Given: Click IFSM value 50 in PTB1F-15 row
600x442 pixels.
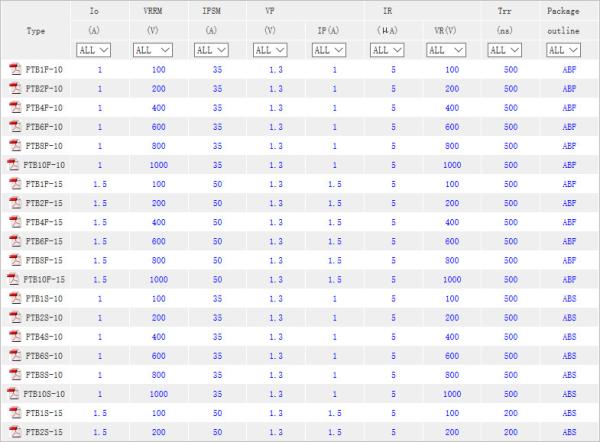Looking at the screenshot, I should coord(217,184).
